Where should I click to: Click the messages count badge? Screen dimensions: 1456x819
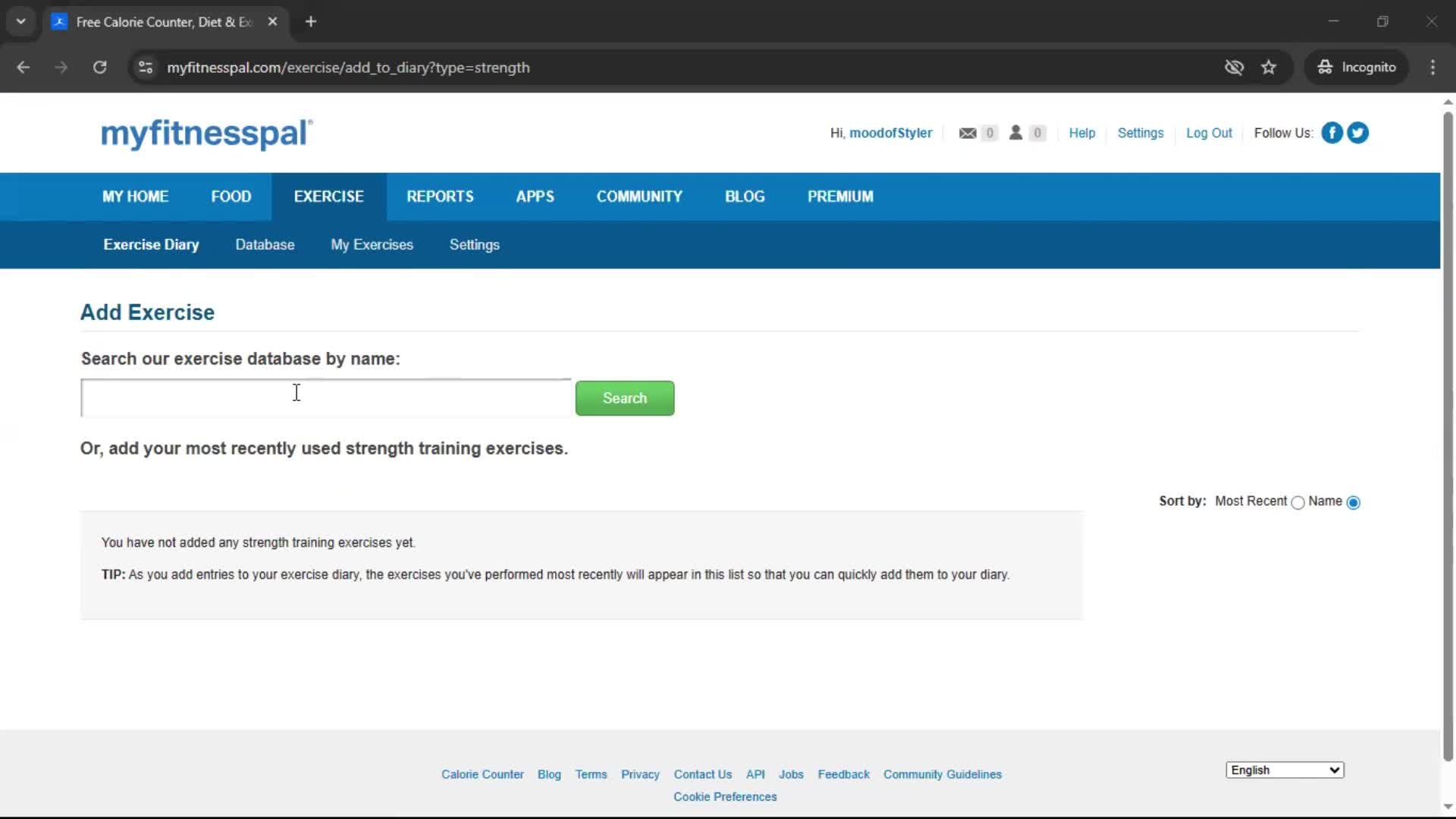(989, 133)
